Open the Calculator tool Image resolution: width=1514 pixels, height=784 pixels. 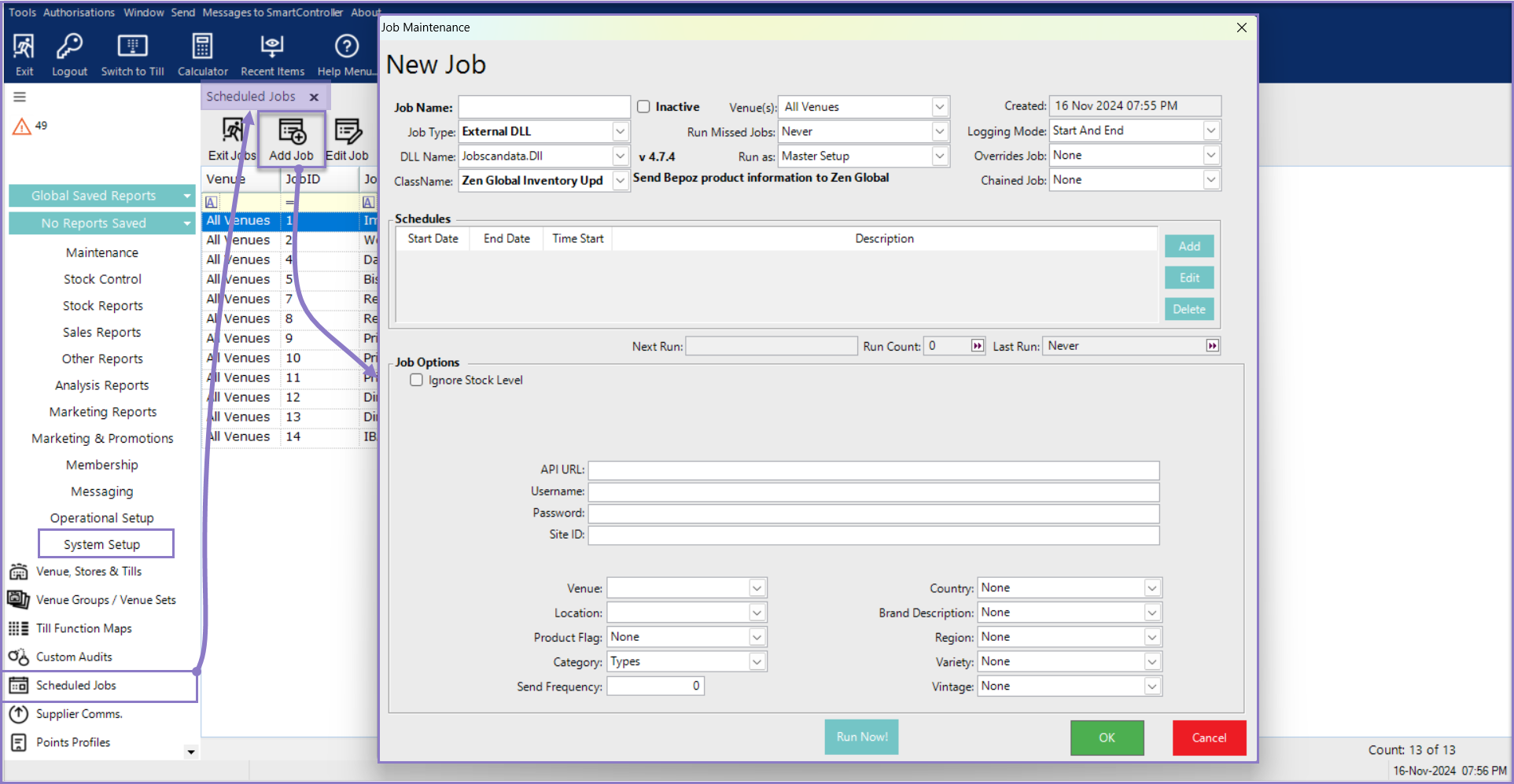[202, 47]
